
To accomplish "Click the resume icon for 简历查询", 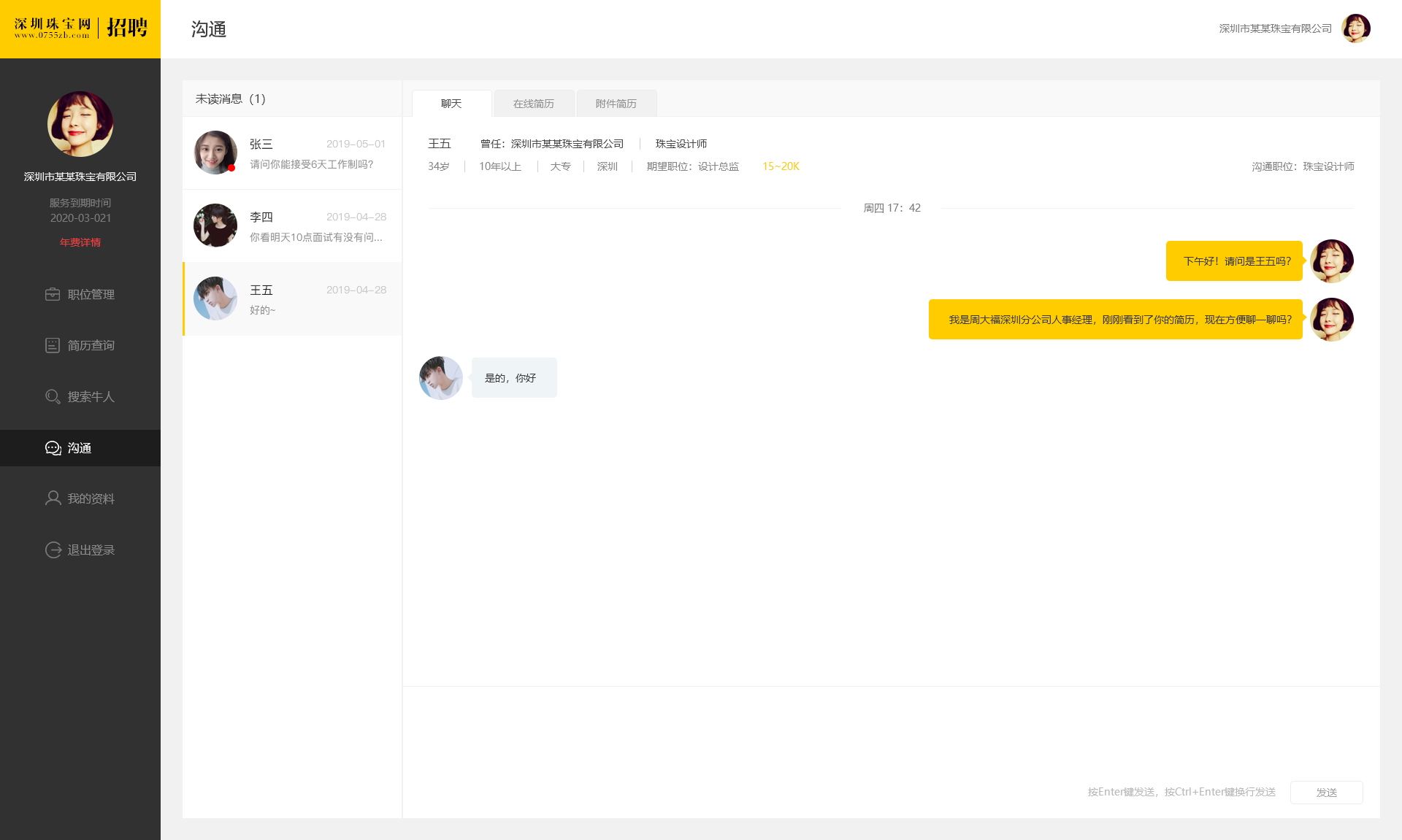I will 53,345.
